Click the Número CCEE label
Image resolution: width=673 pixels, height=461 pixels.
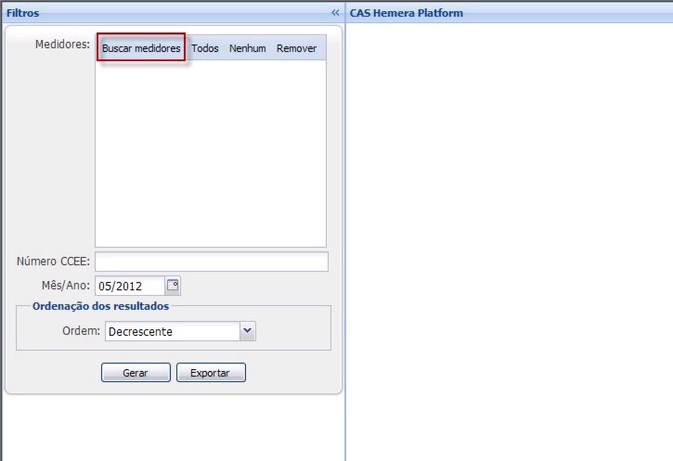point(53,262)
